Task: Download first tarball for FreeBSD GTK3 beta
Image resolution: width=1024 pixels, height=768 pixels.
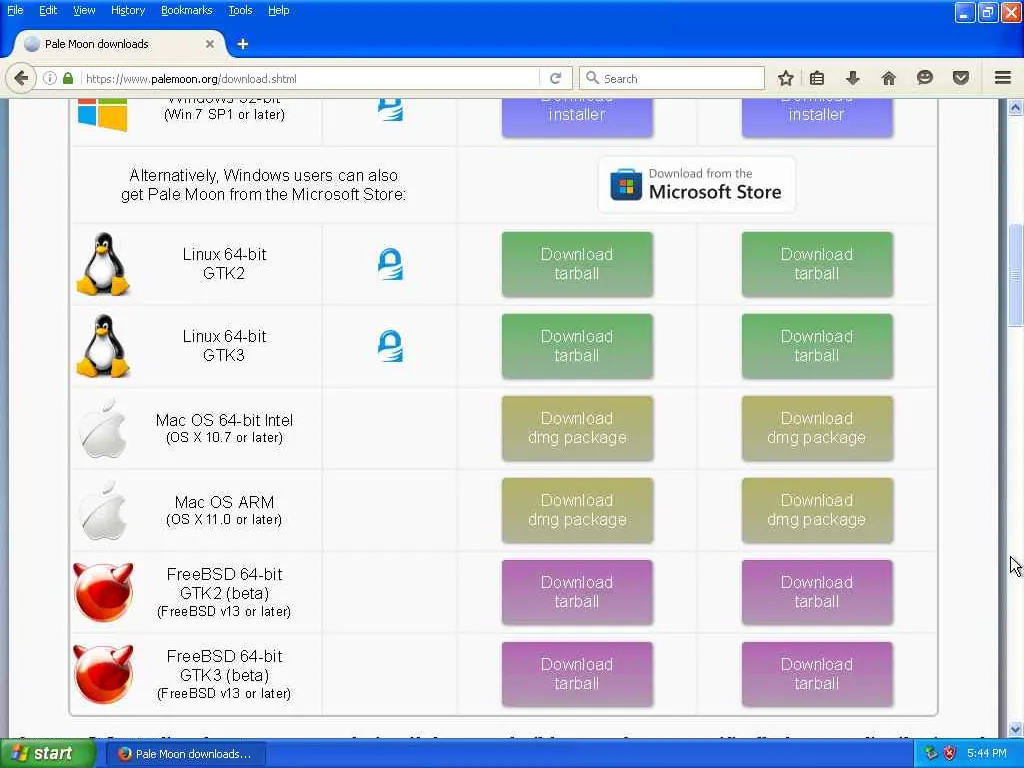Action: pyautogui.click(x=577, y=674)
